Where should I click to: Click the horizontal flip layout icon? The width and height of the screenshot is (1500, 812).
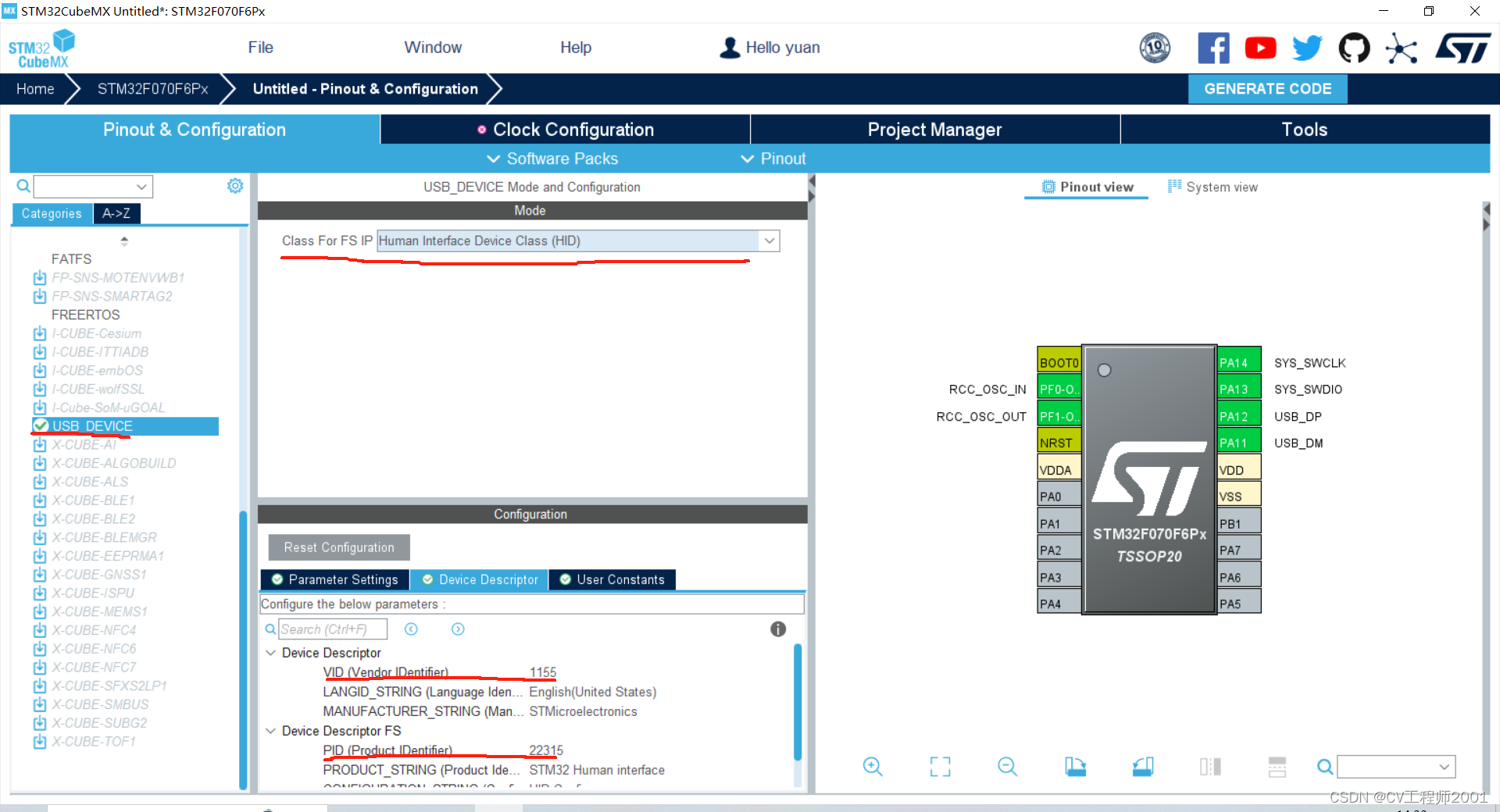click(x=1277, y=767)
